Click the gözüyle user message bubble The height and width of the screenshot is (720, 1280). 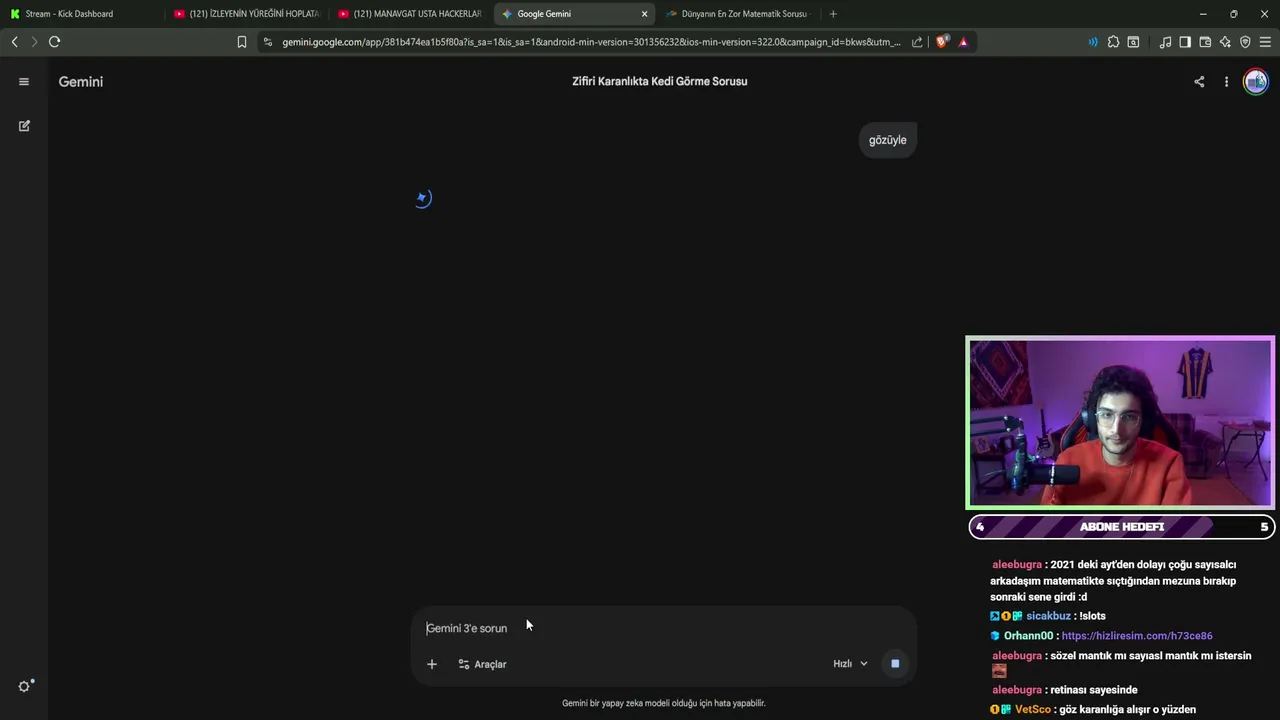pos(887,140)
